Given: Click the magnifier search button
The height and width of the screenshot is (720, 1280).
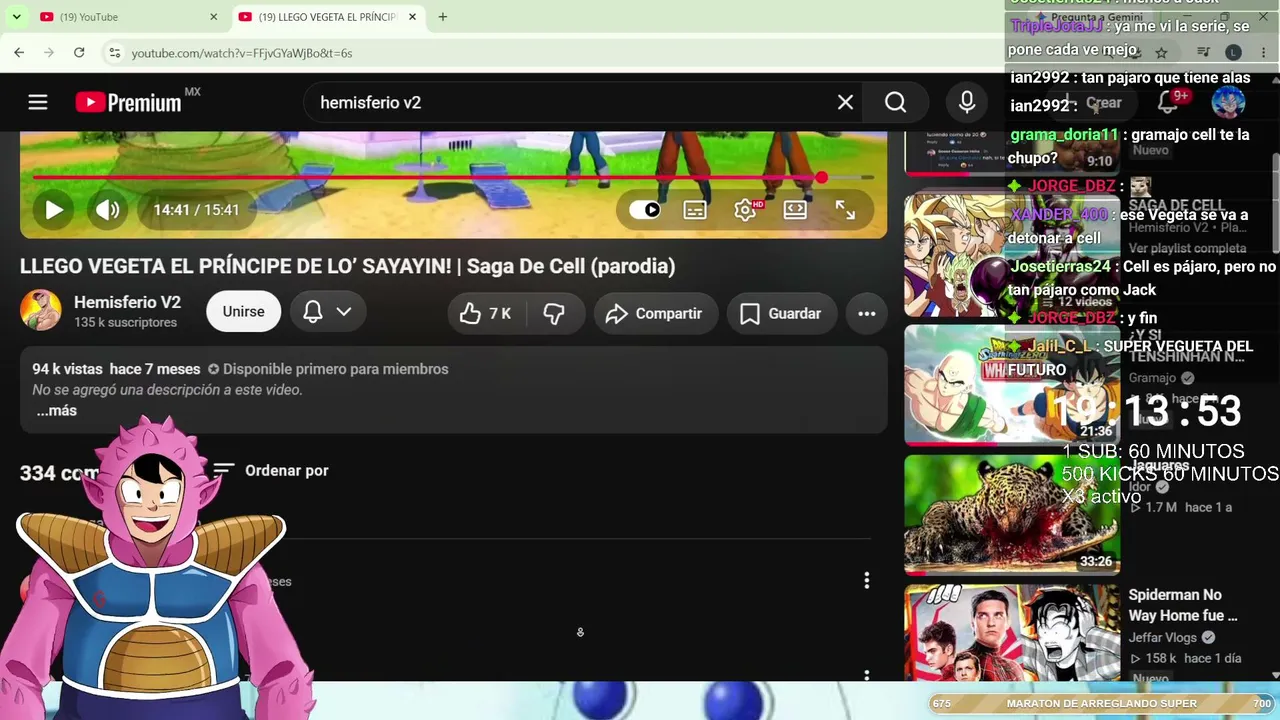Looking at the screenshot, I should (x=895, y=102).
